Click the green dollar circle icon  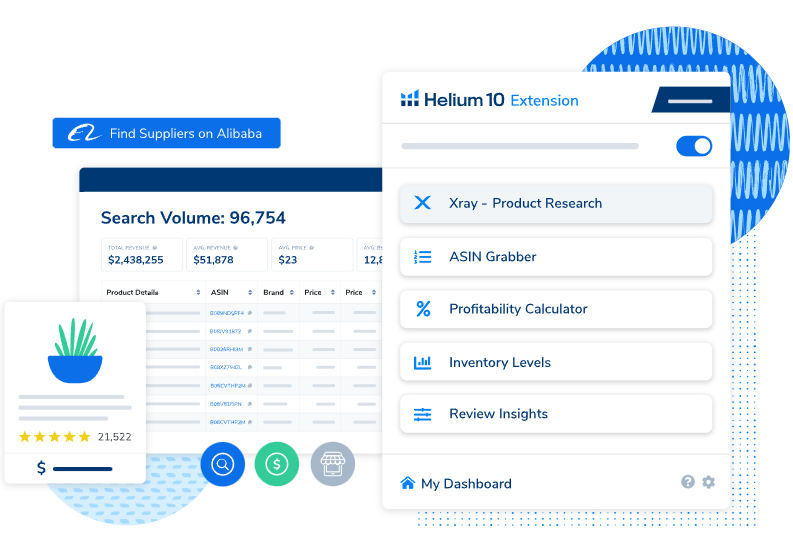[277, 464]
